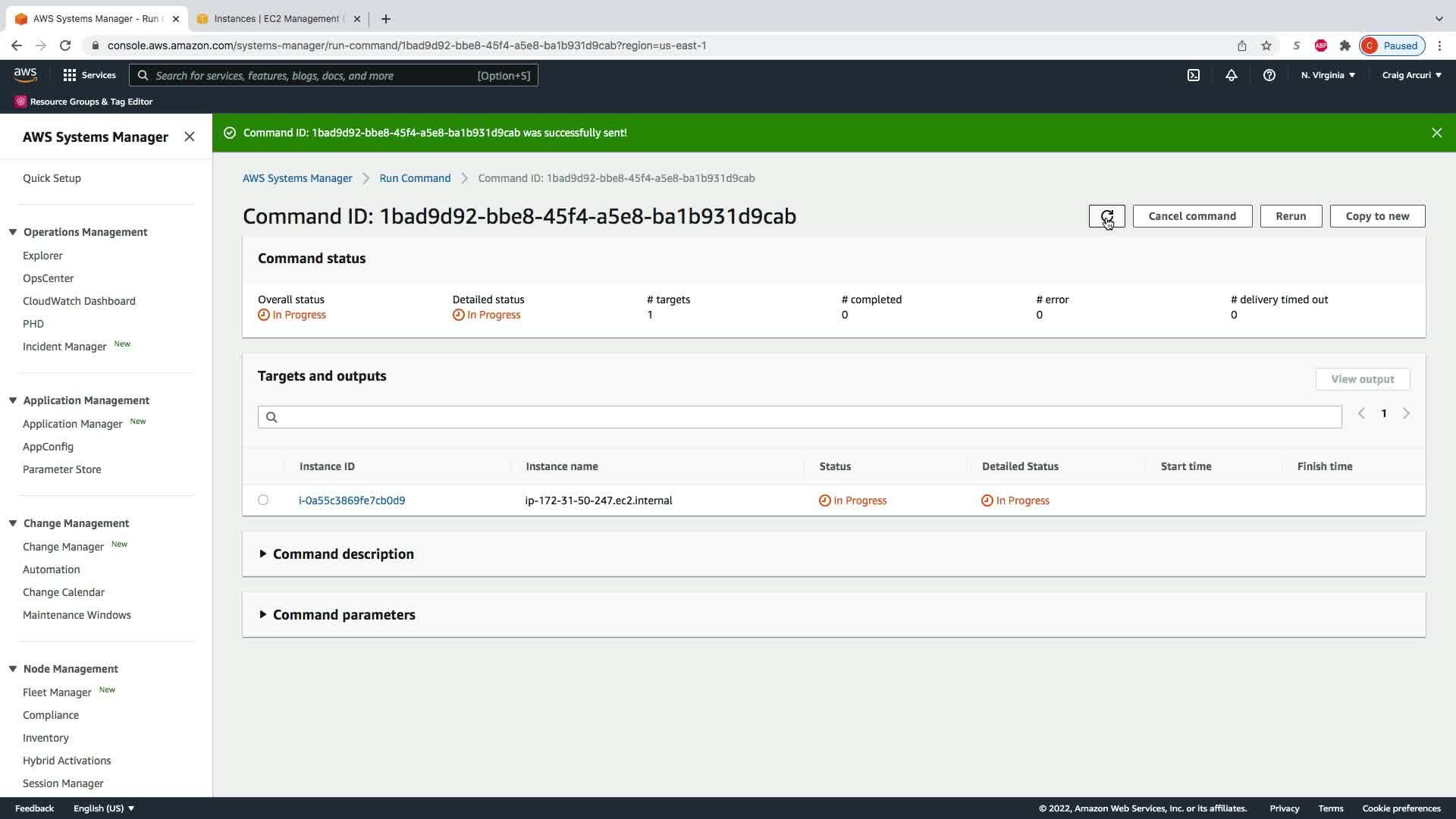Open notifications bell icon
The width and height of the screenshot is (1456, 819).
coord(1232,75)
